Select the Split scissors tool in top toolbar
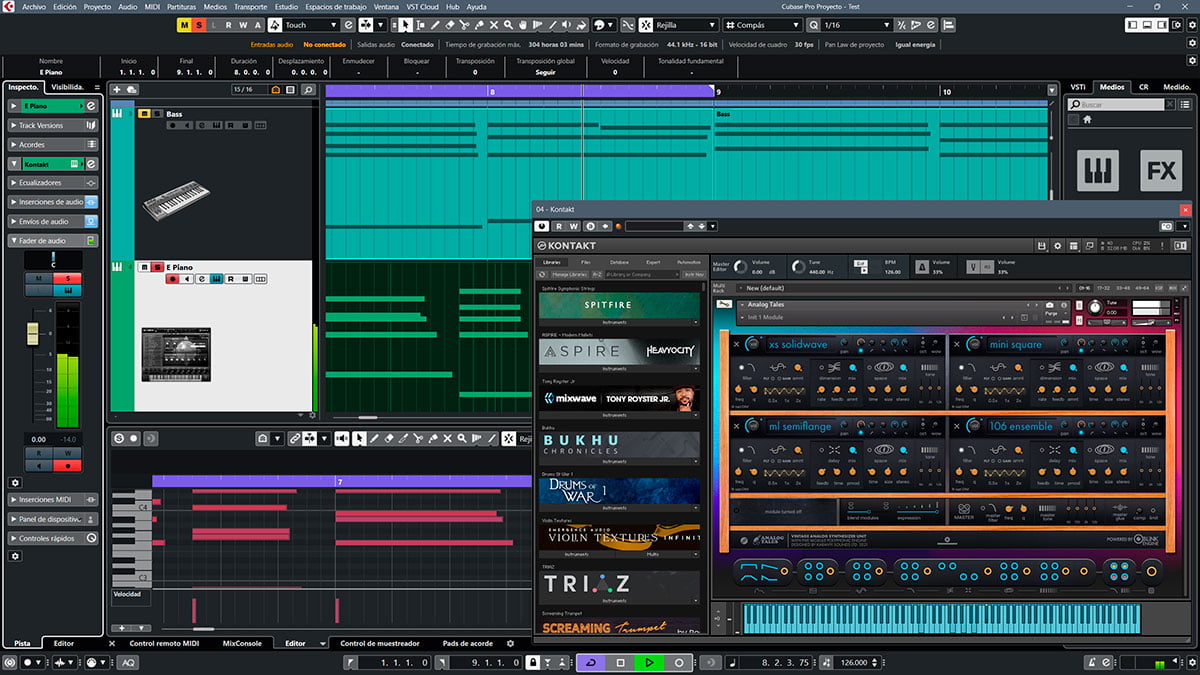Viewport: 1200px width, 675px height. tap(464, 25)
